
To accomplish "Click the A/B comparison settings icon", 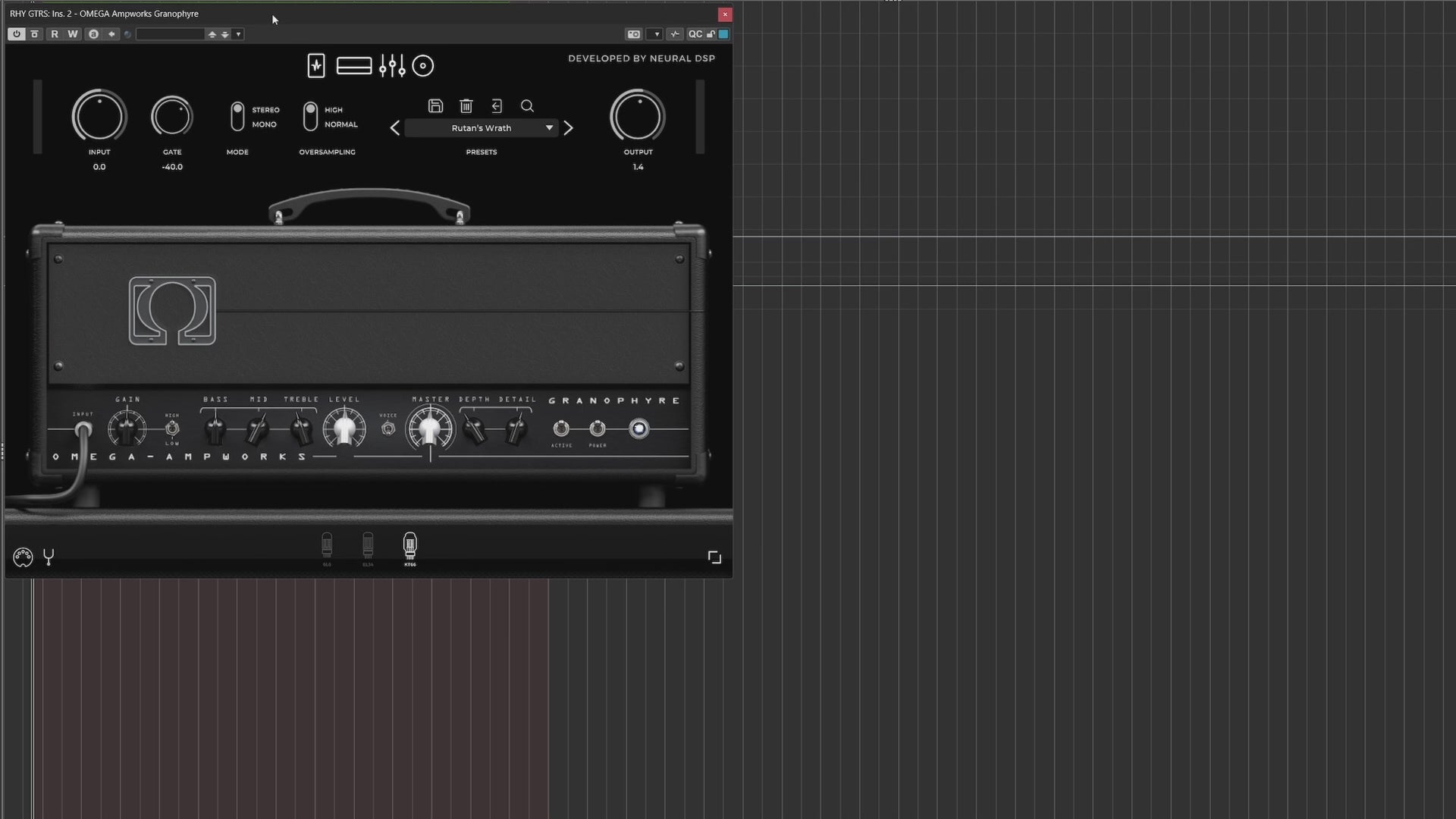I will tap(93, 34).
